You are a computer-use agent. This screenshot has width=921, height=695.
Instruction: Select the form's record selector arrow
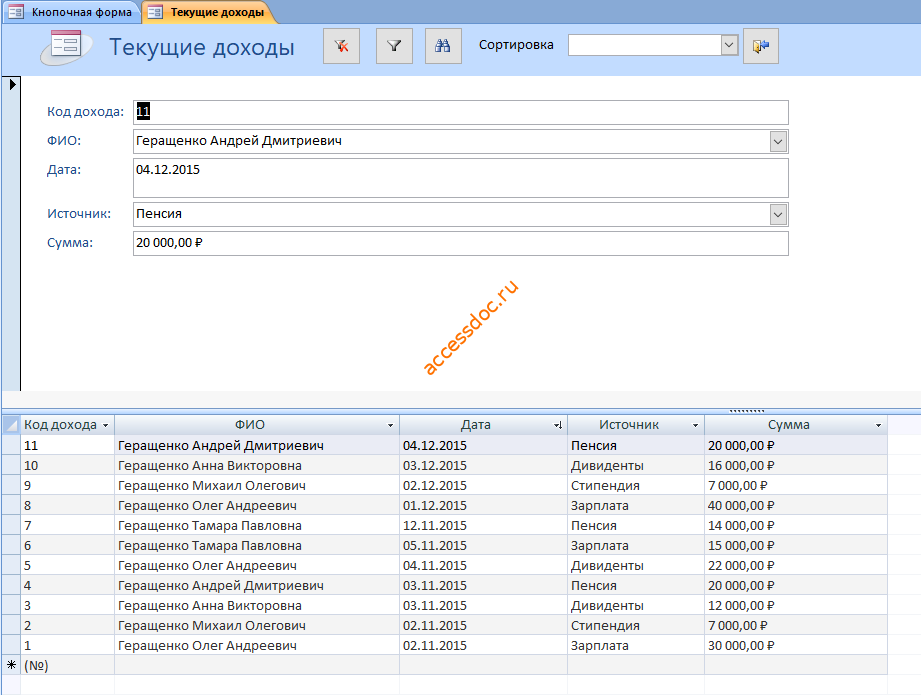tap(12, 85)
